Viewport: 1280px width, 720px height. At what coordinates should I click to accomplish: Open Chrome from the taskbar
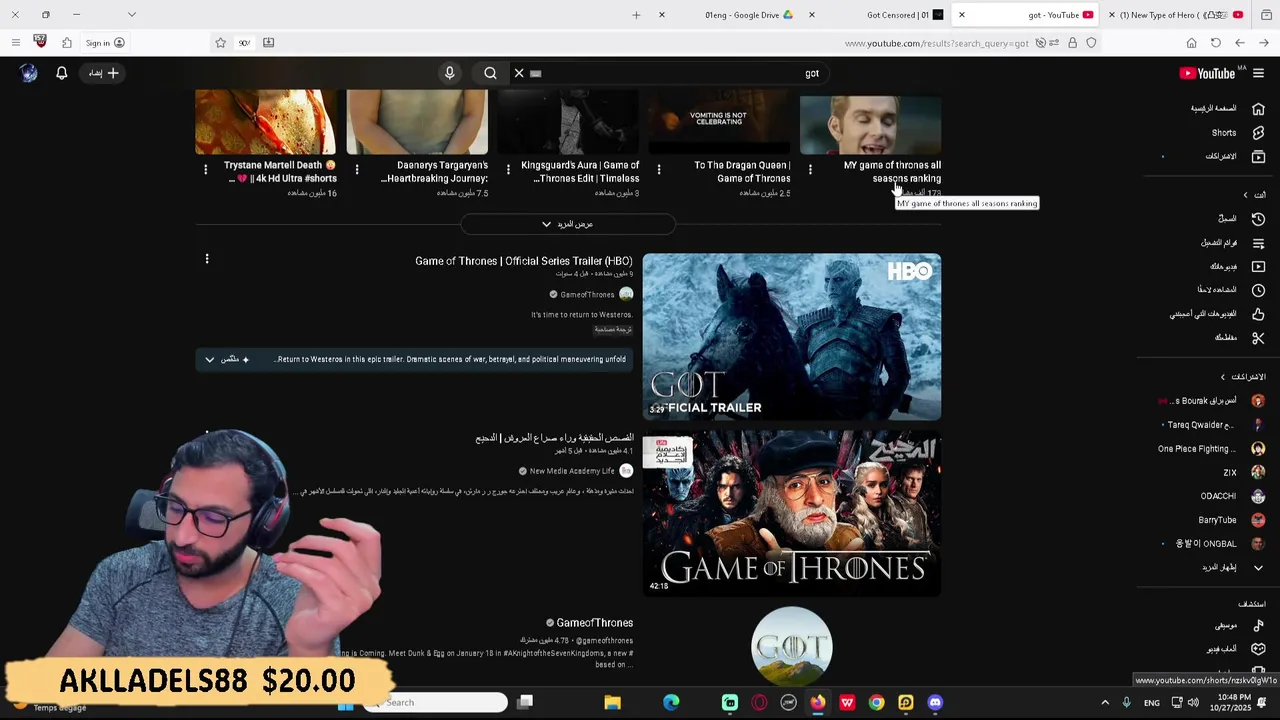click(x=876, y=703)
